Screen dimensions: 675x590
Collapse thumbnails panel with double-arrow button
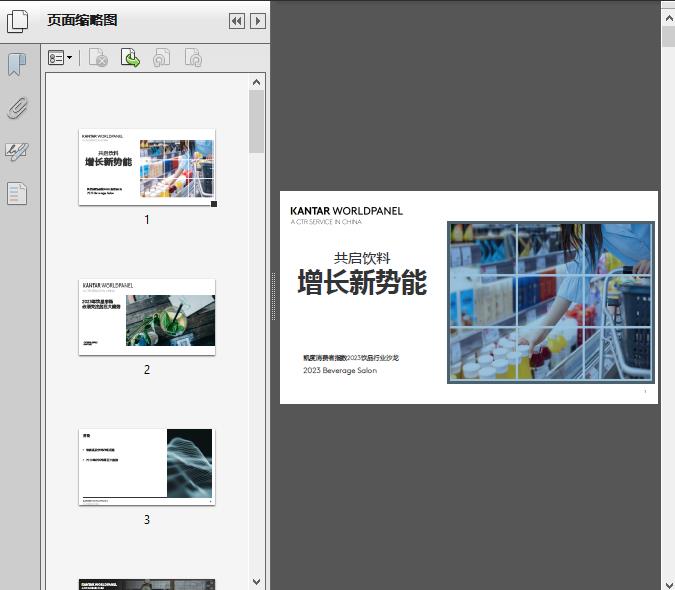coord(237,21)
